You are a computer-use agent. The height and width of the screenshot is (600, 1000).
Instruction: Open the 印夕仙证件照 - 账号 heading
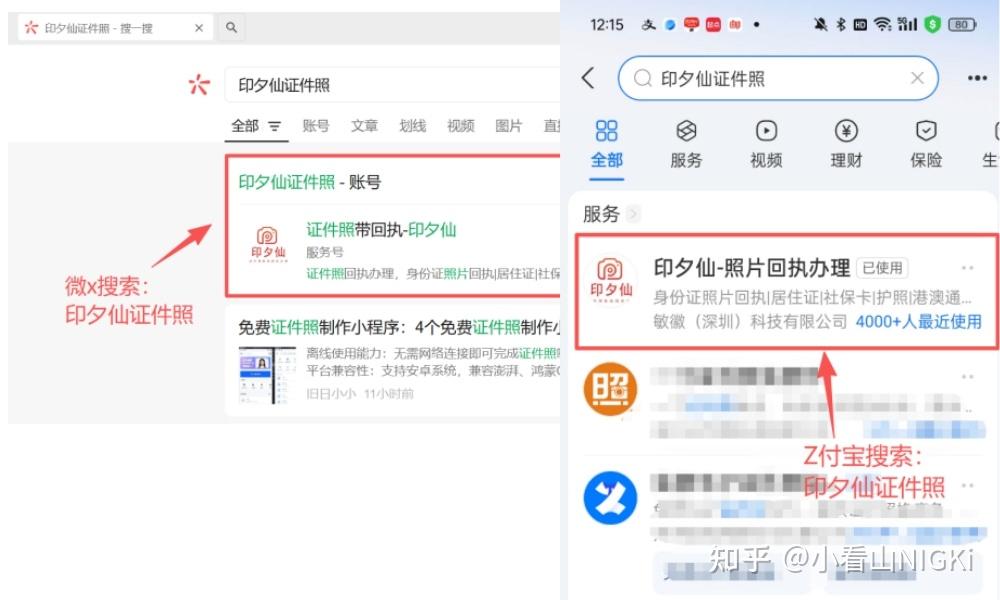[309, 182]
